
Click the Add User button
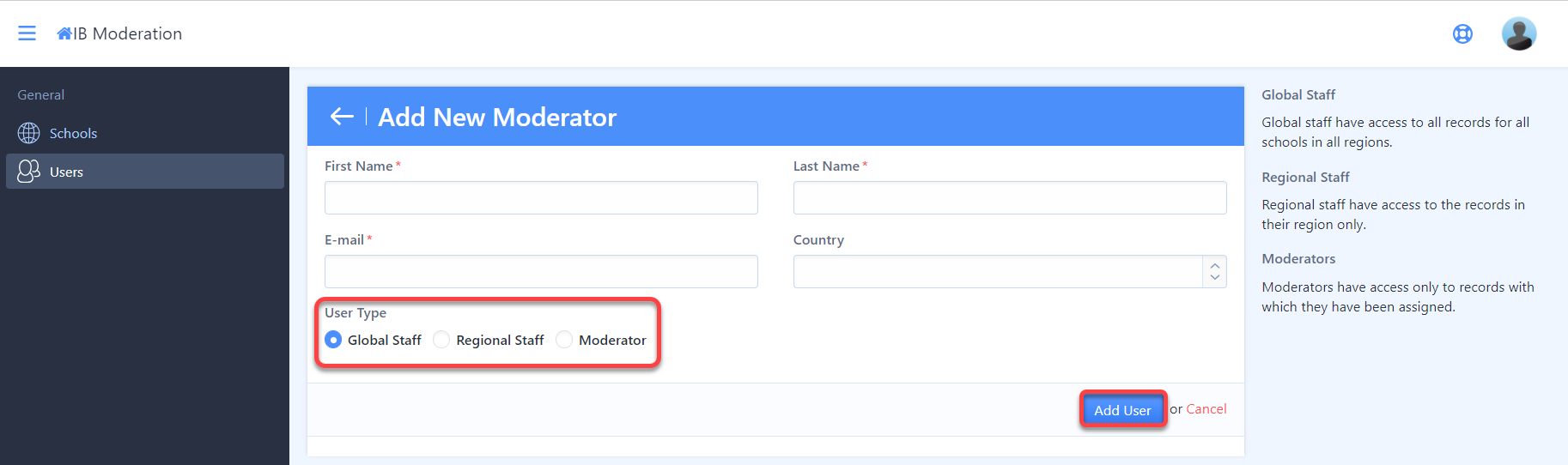coord(1122,410)
